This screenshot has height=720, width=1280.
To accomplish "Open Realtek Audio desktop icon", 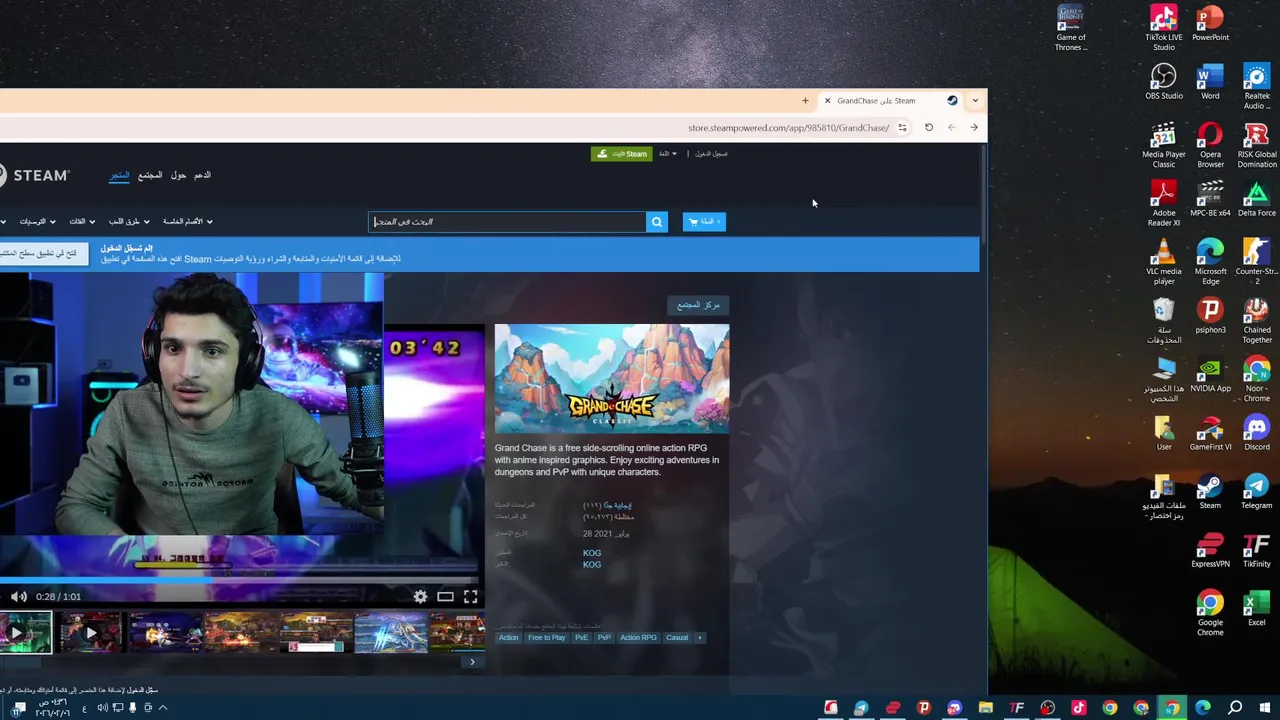I will [x=1257, y=87].
